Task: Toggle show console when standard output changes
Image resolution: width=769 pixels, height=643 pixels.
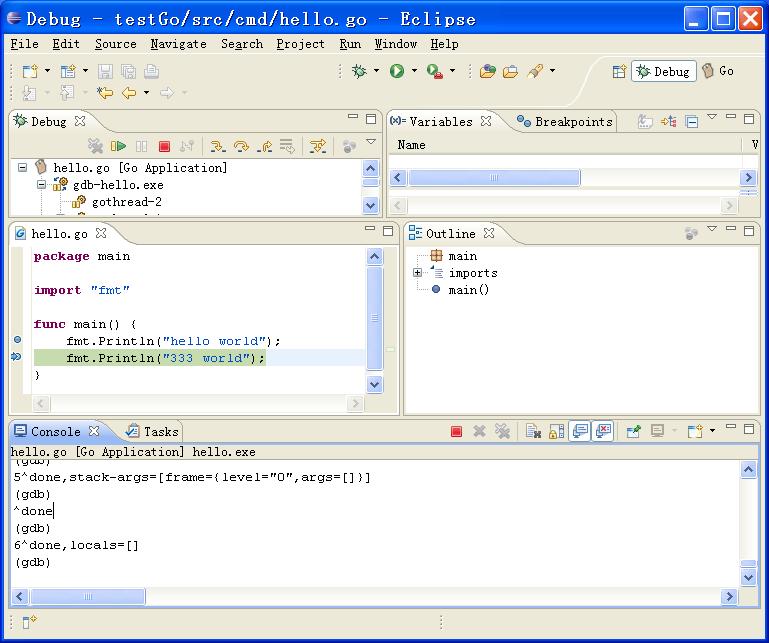Action: (580, 432)
